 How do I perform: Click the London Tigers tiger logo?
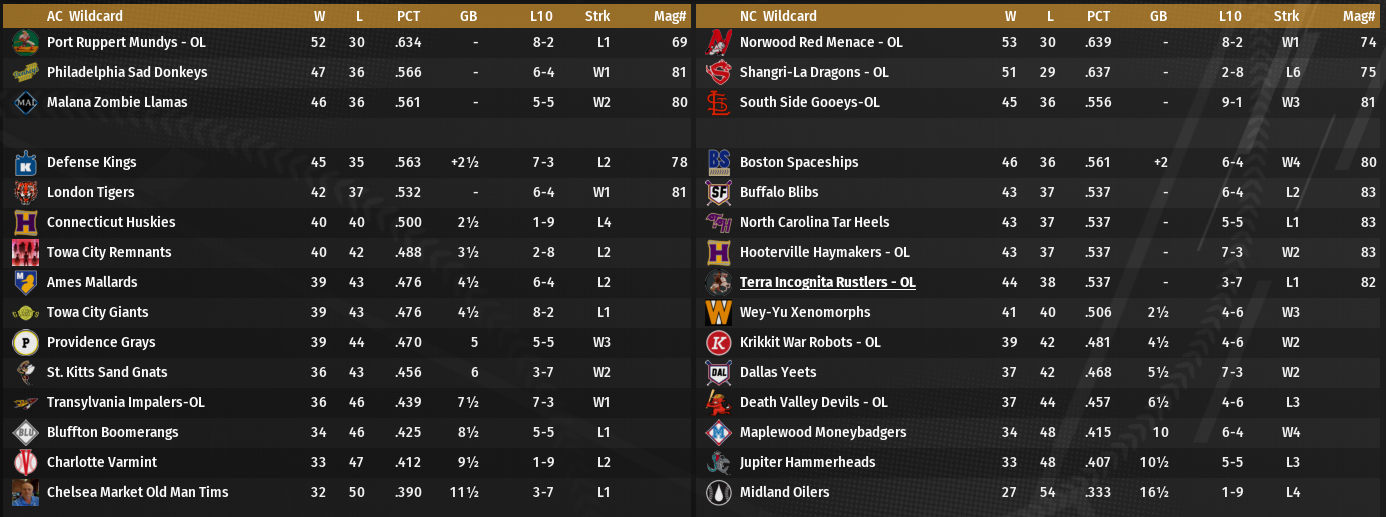click(26, 192)
